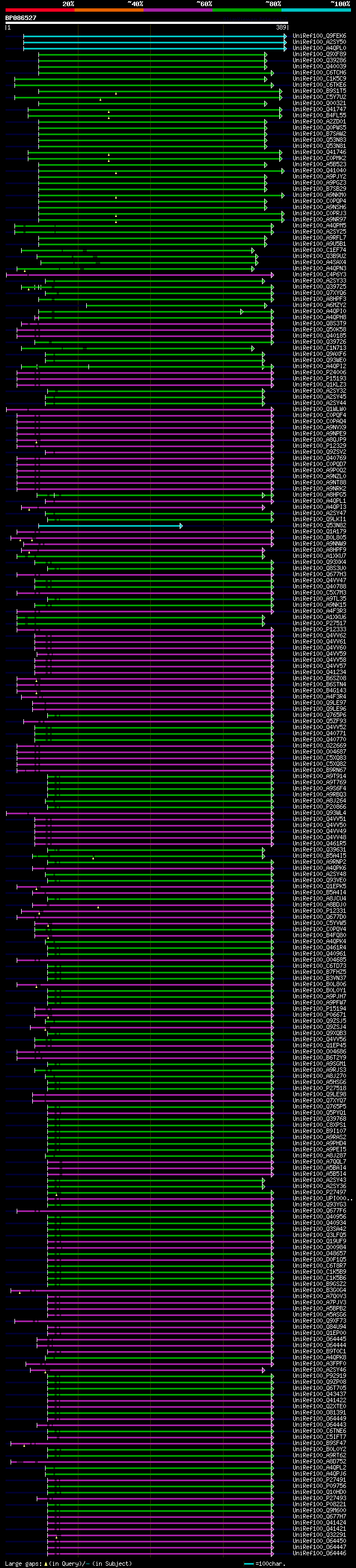
Task: Select the UniRef100_C6TCH6 label
Action: [x=319, y=72]
